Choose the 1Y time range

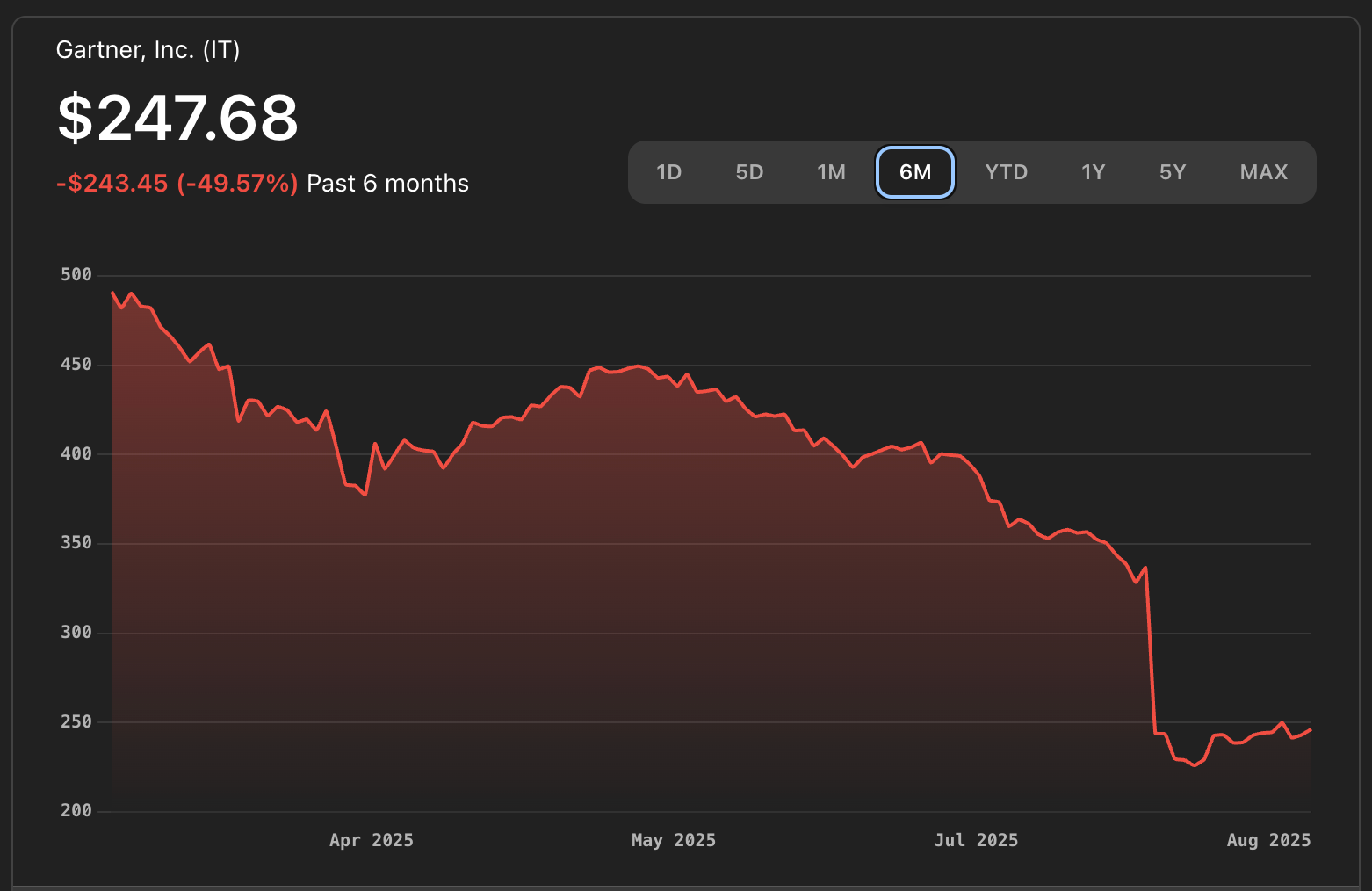(x=1093, y=172)
